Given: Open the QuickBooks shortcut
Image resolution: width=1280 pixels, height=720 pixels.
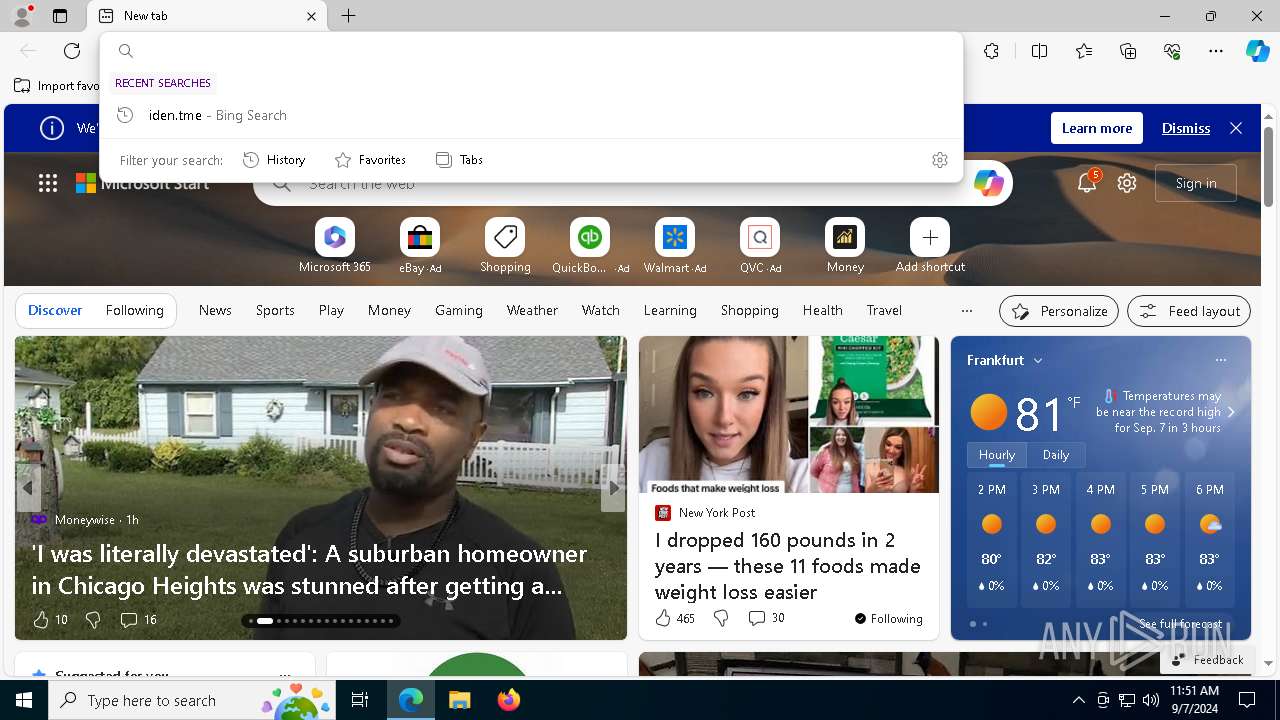Looking at the screenshot, I should point(590,246).
